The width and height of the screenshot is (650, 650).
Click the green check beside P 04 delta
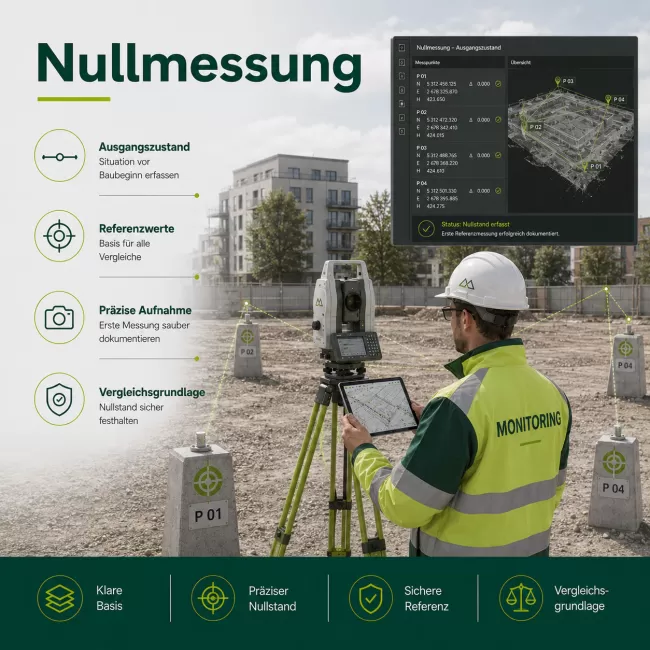pyautogui.click(x=498, y=191)
